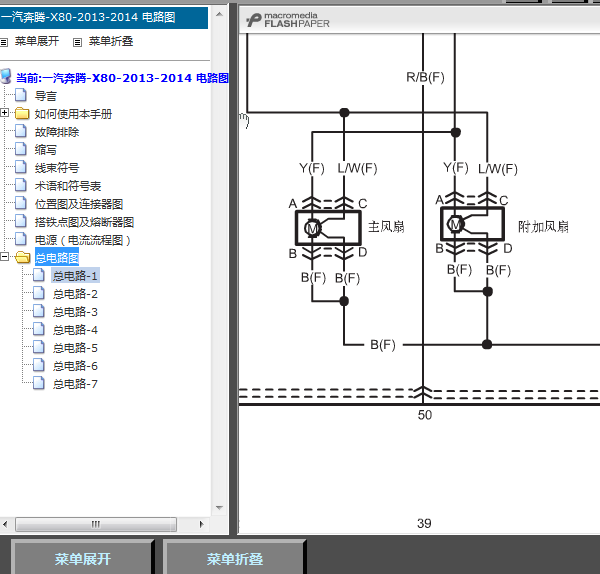
Task: Open the 术语和符号表 page
Action: click(x=68, y=186)
